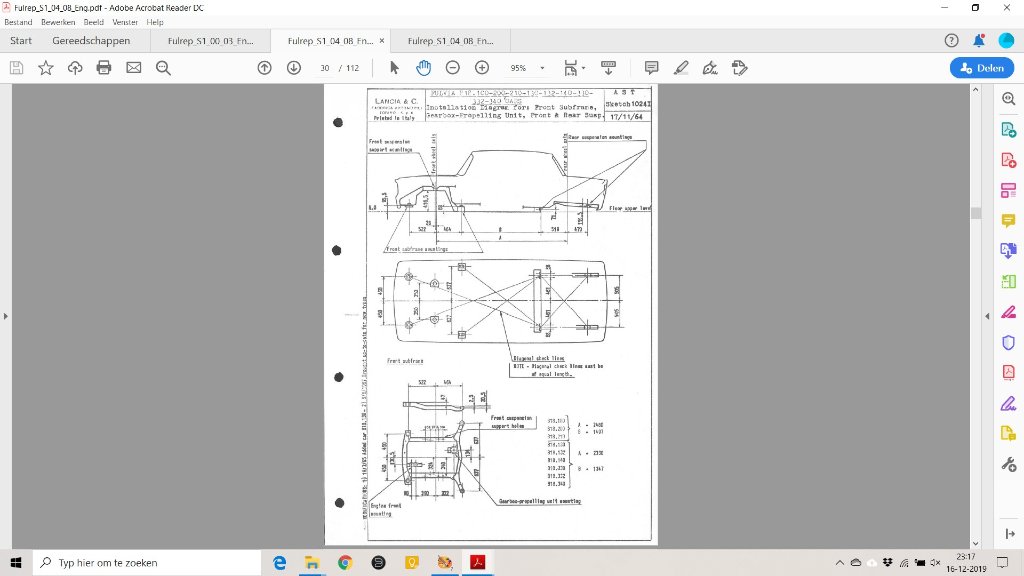This screenshot has width=1024, height=576.
Task: Click the star bookmark icon
Action: 46,68
